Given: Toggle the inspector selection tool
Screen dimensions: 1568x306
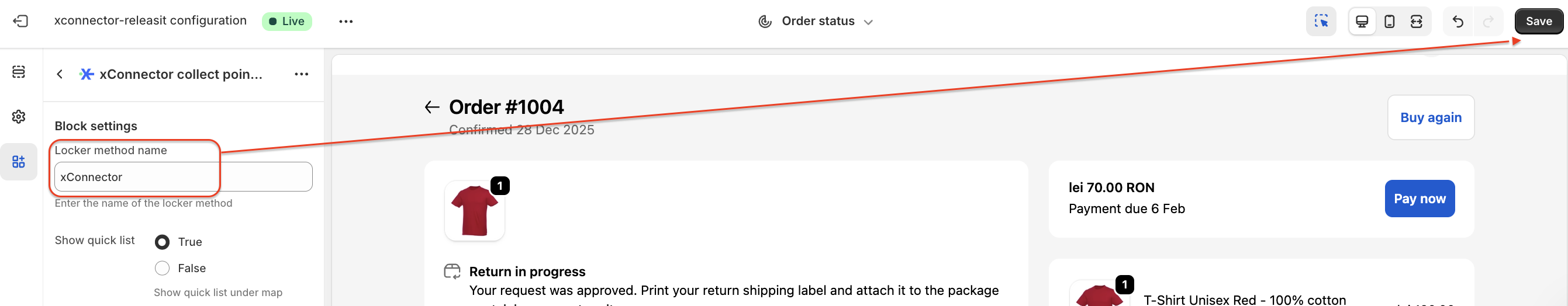Looking at the screenshot, I should pos(1320,21).
